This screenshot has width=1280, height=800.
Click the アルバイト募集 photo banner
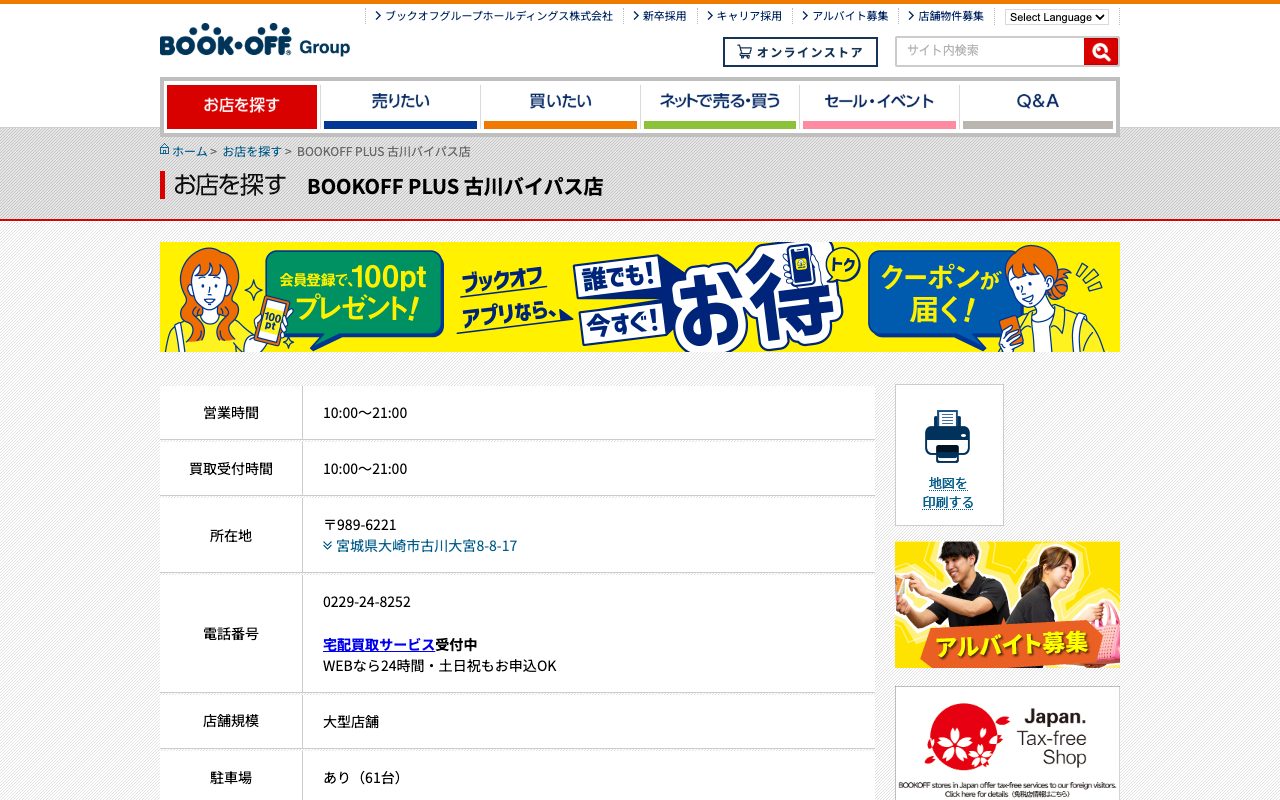(1007, 605)
